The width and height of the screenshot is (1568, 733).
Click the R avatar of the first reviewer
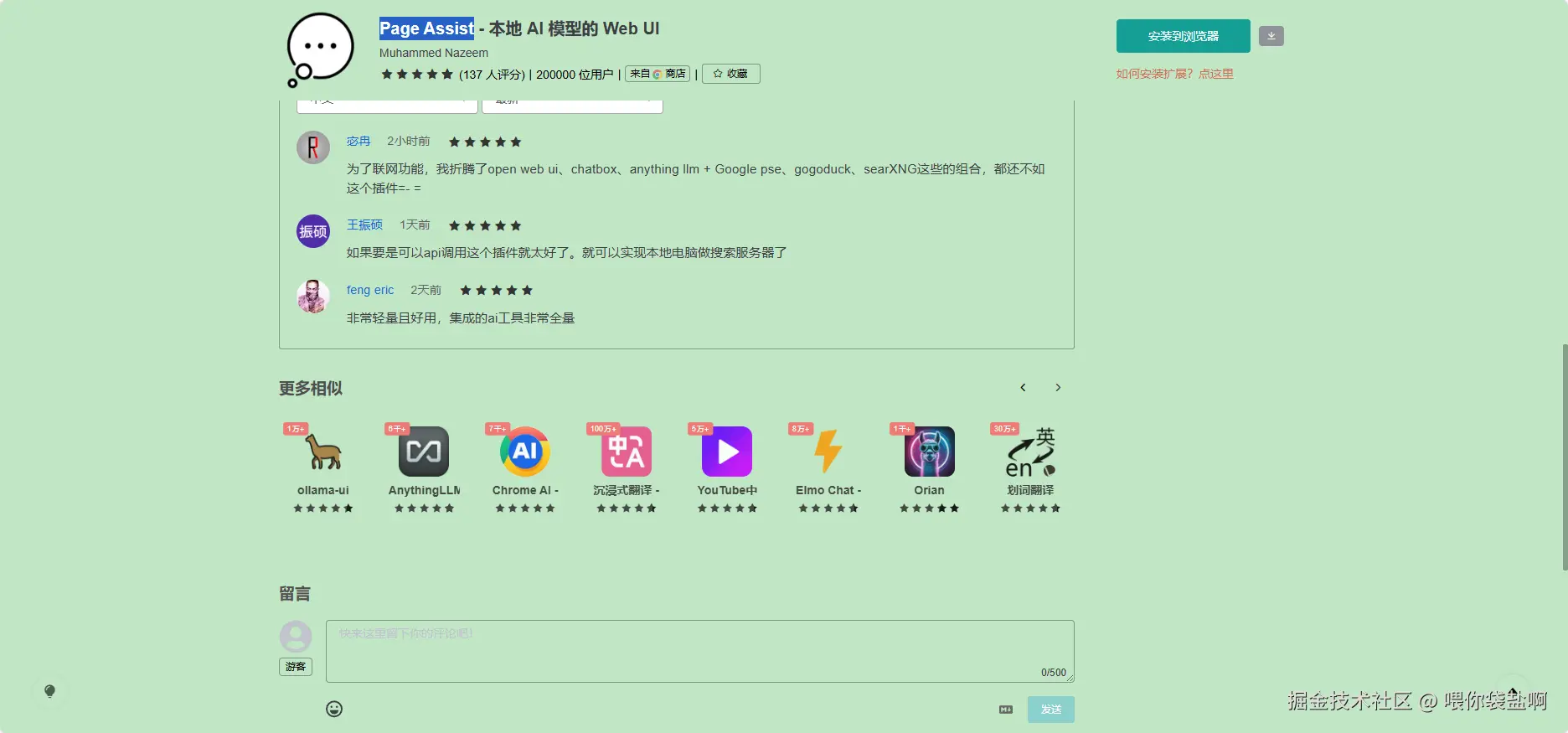tap(313, 147)
